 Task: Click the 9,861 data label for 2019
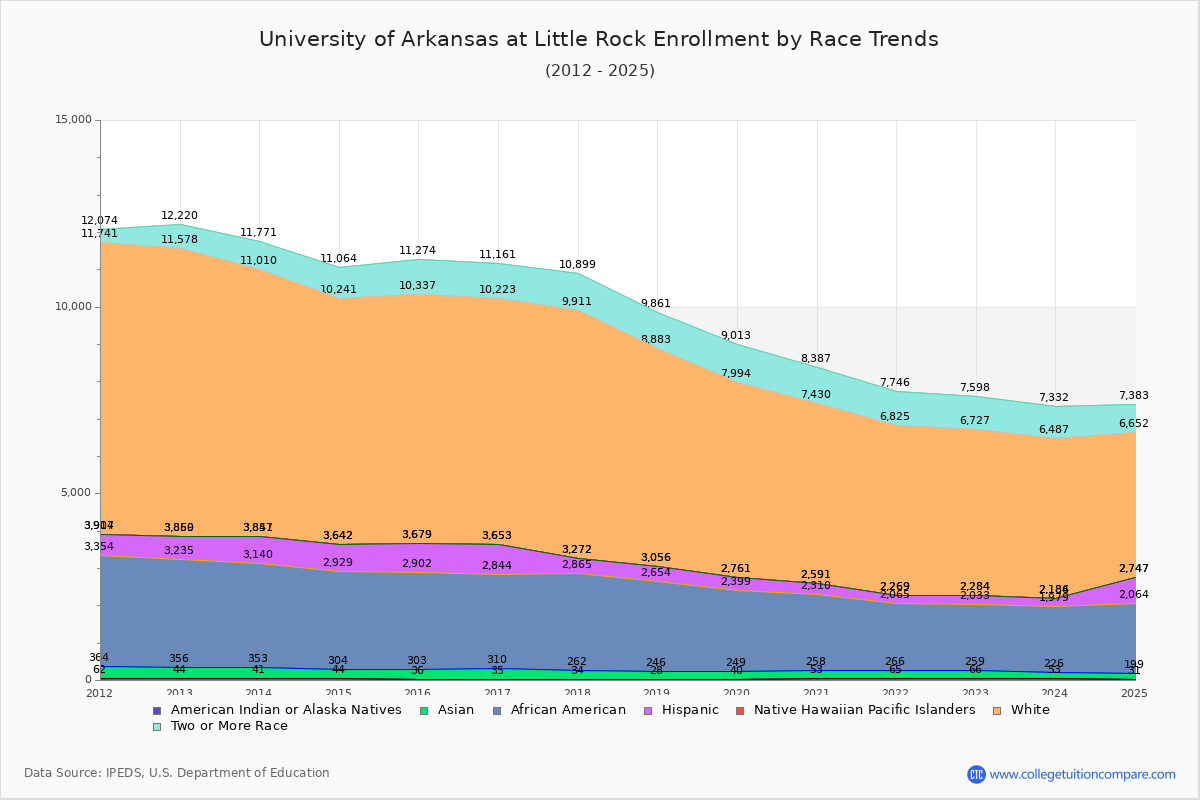click(x=656, y=304)
